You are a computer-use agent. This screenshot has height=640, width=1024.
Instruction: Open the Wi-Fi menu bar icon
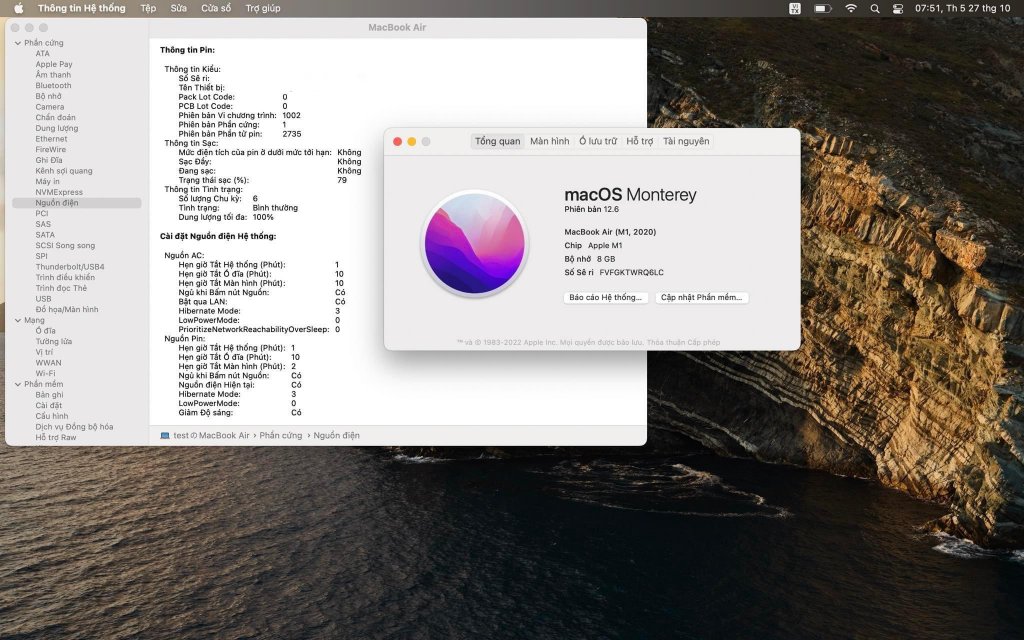pyautogui.click(x=850, y=8)
